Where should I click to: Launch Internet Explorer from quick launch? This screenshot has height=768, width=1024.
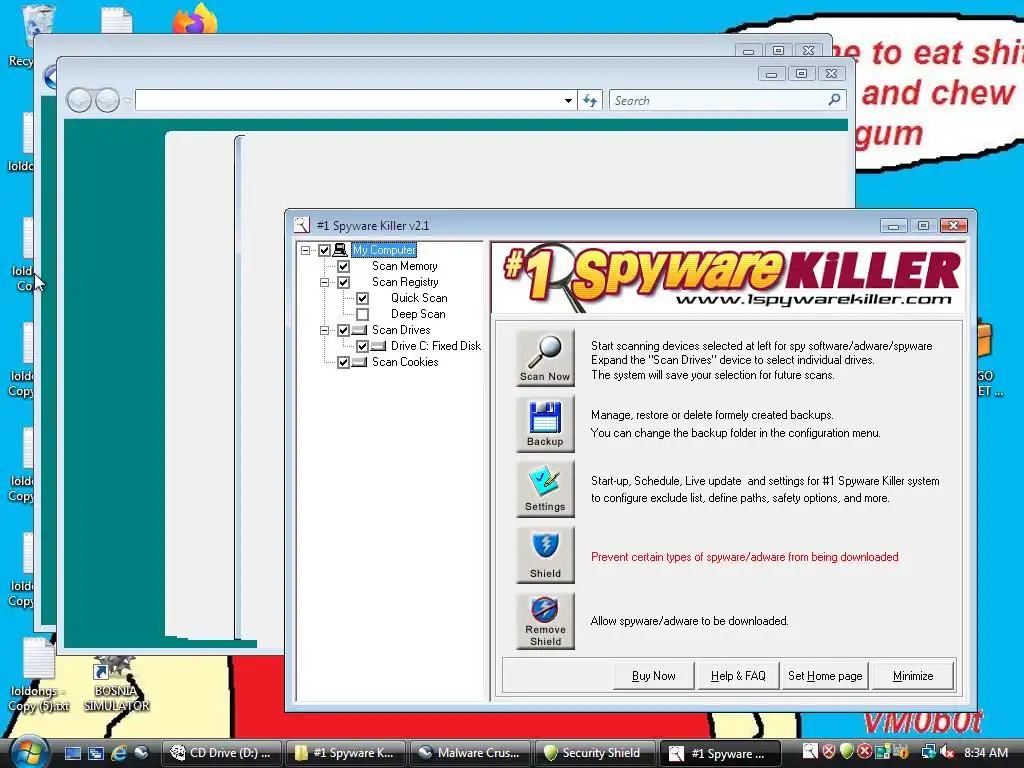tap(119, 753)
